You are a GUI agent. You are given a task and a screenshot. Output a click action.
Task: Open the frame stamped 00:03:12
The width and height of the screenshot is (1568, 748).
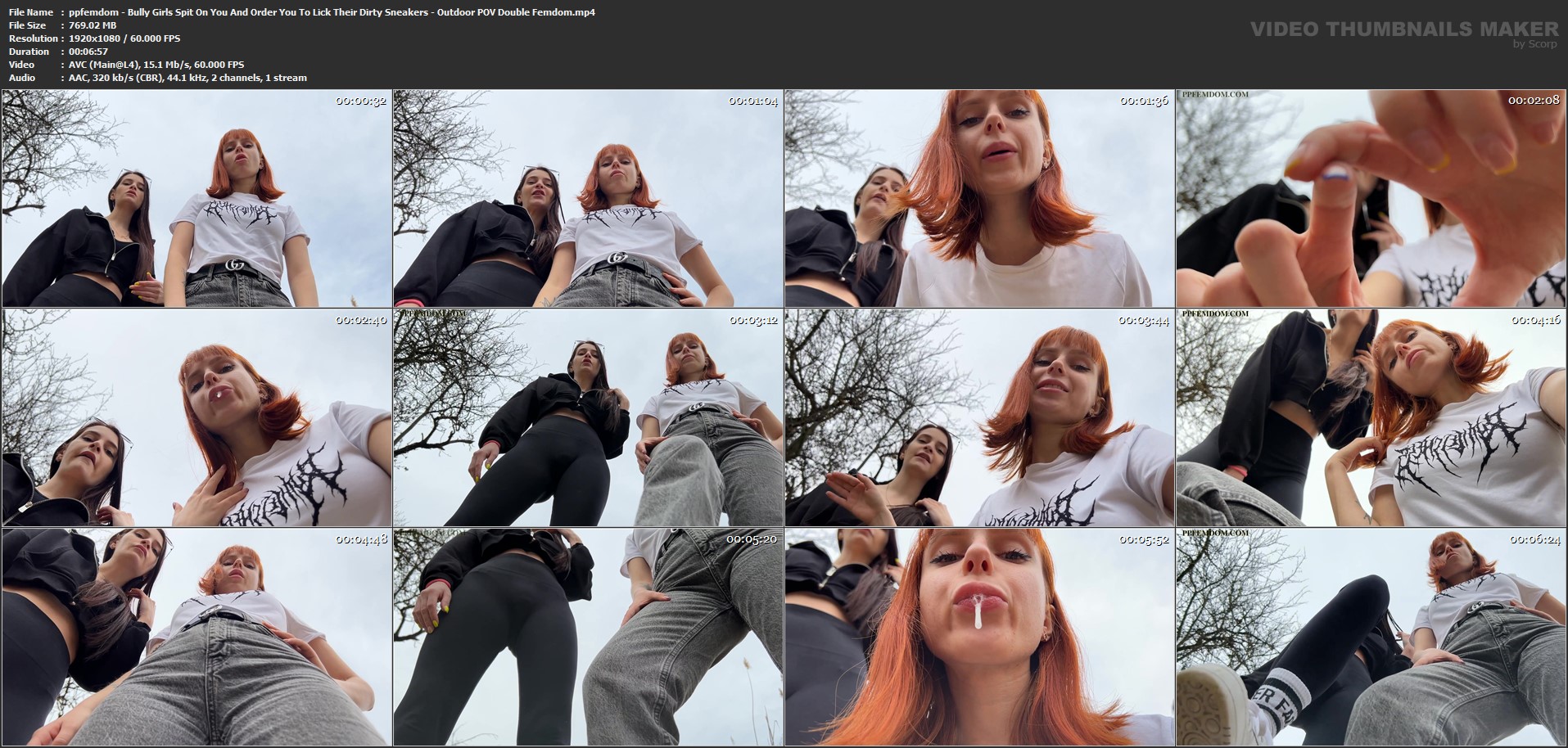(588, 417)
